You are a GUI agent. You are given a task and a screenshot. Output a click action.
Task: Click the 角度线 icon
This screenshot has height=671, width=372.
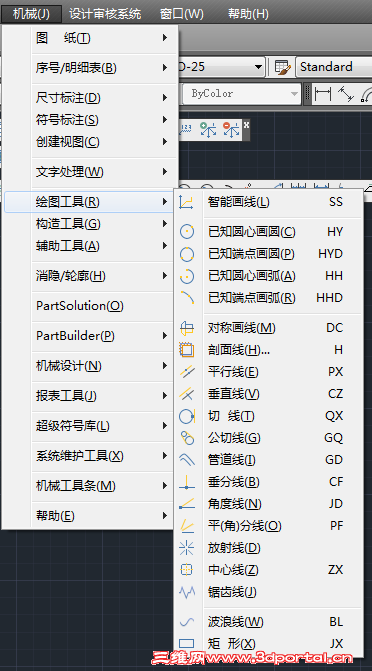tap(187, 504)
